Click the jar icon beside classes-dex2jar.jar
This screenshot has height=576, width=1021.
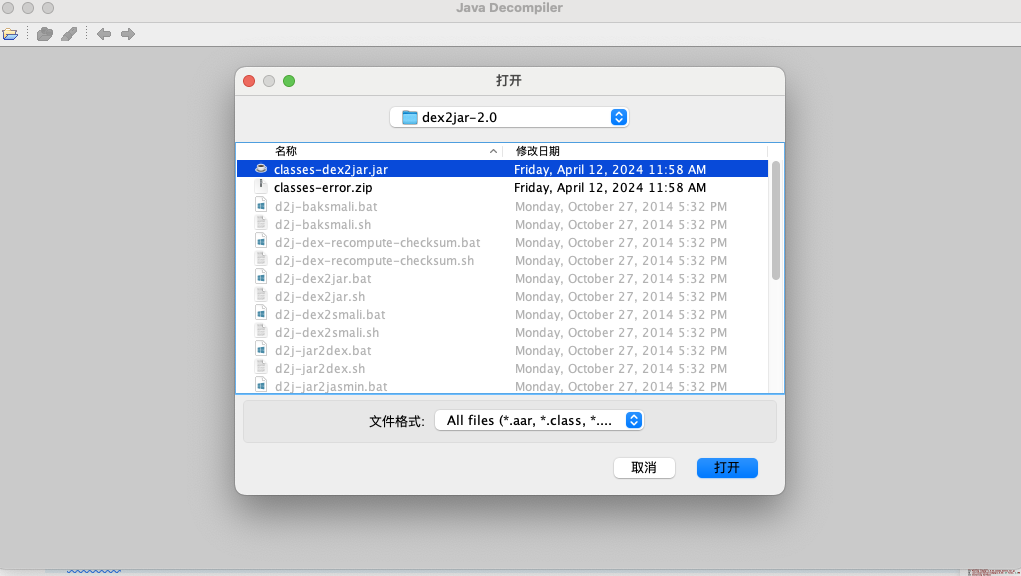pyautogui.click(x=260, y=168)
